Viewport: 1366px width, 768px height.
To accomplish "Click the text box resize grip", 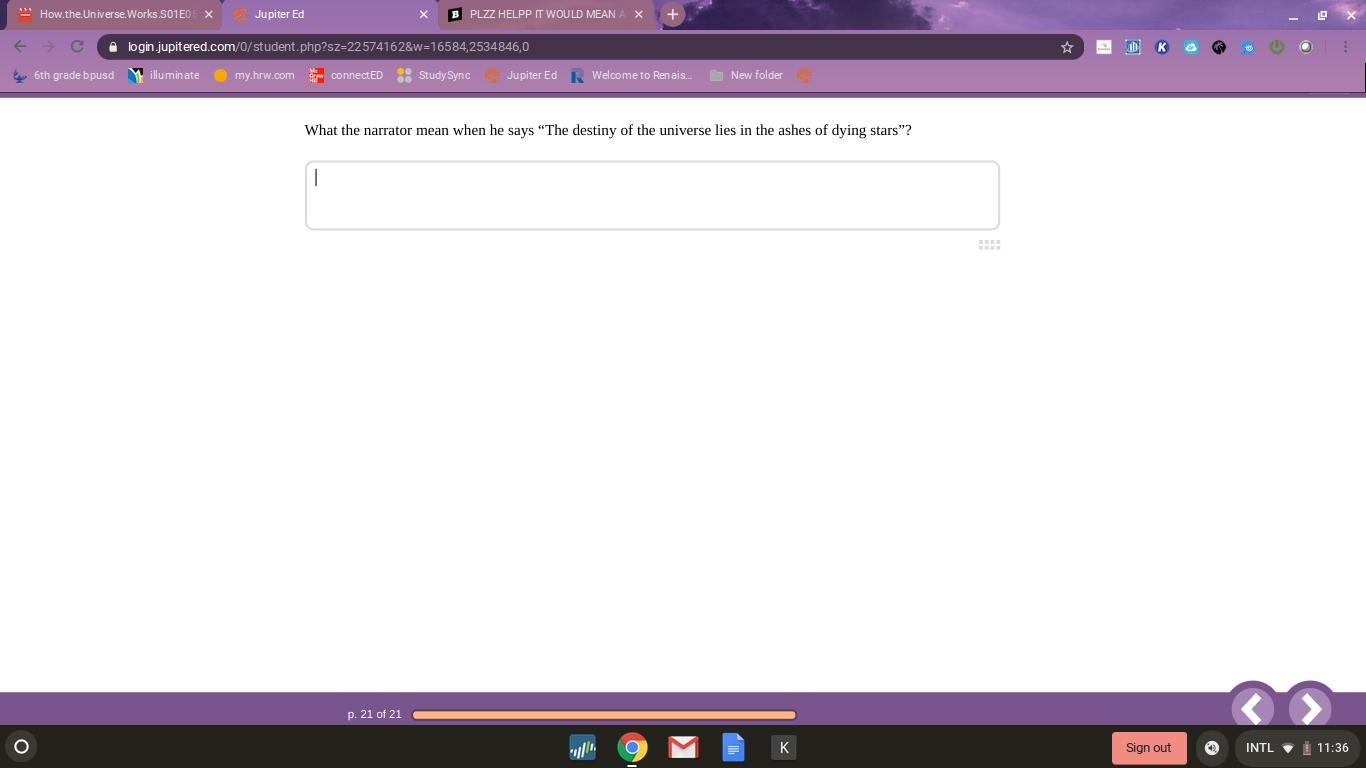I will coord(989,244).
